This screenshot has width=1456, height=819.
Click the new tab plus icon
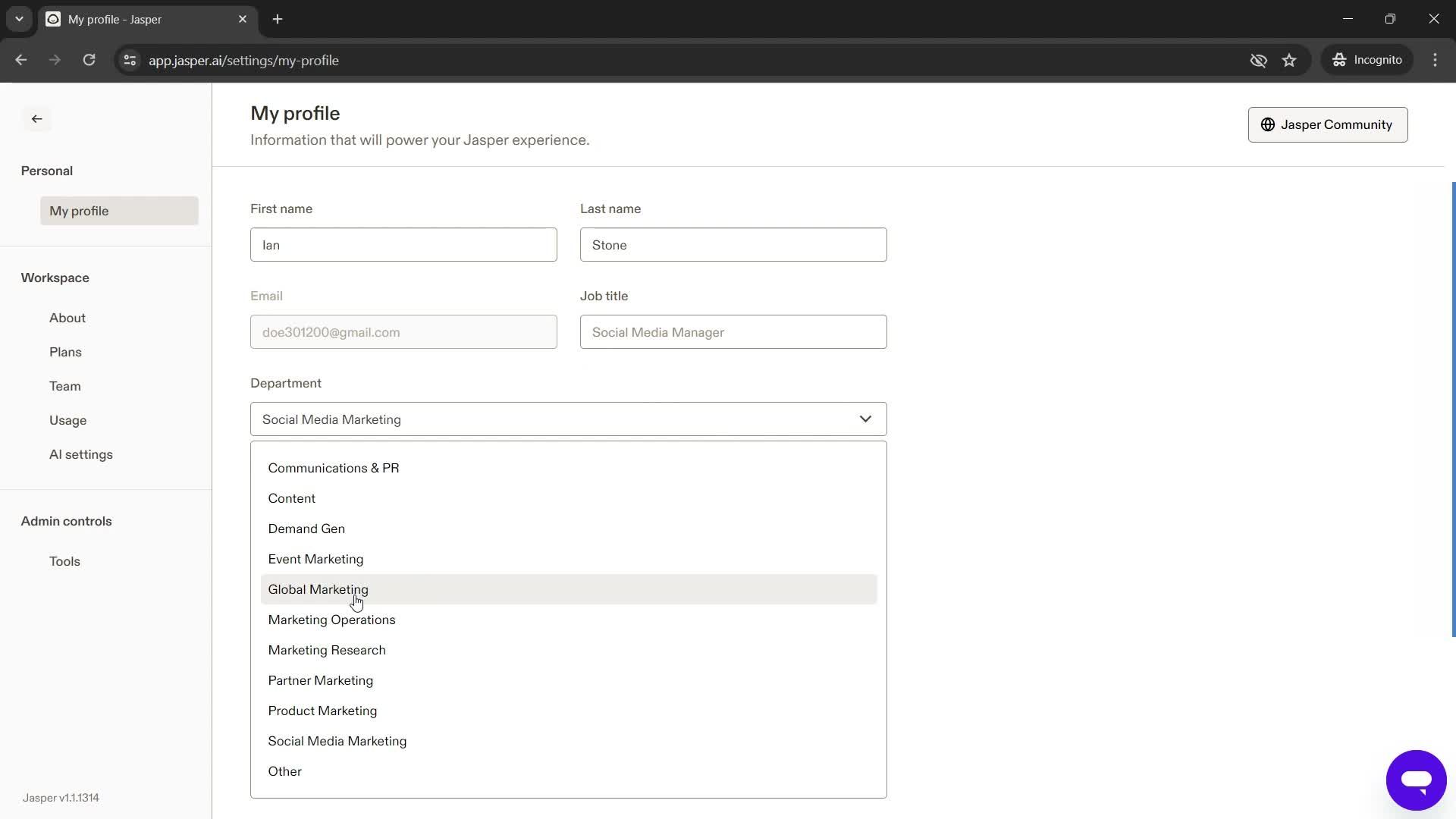[278, 19]
